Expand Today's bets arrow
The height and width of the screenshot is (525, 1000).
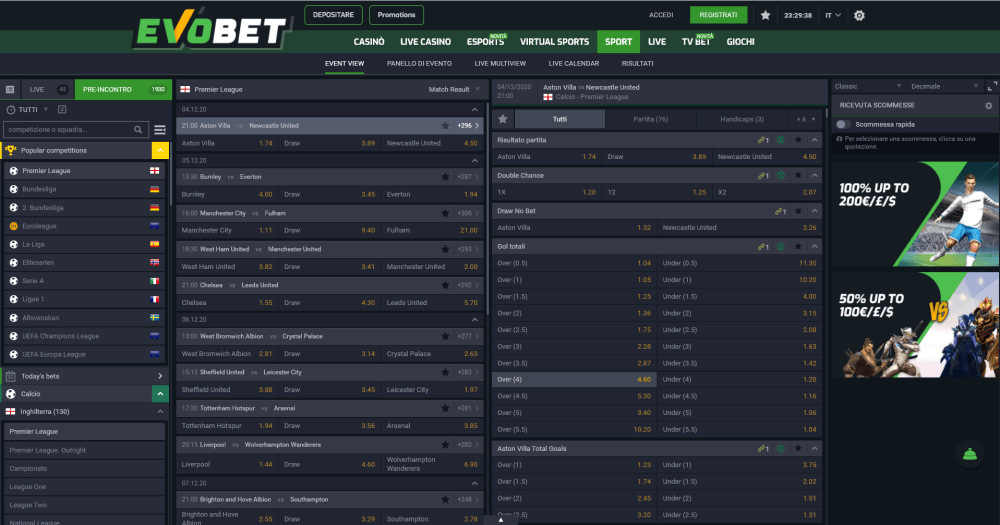point(160,376)
